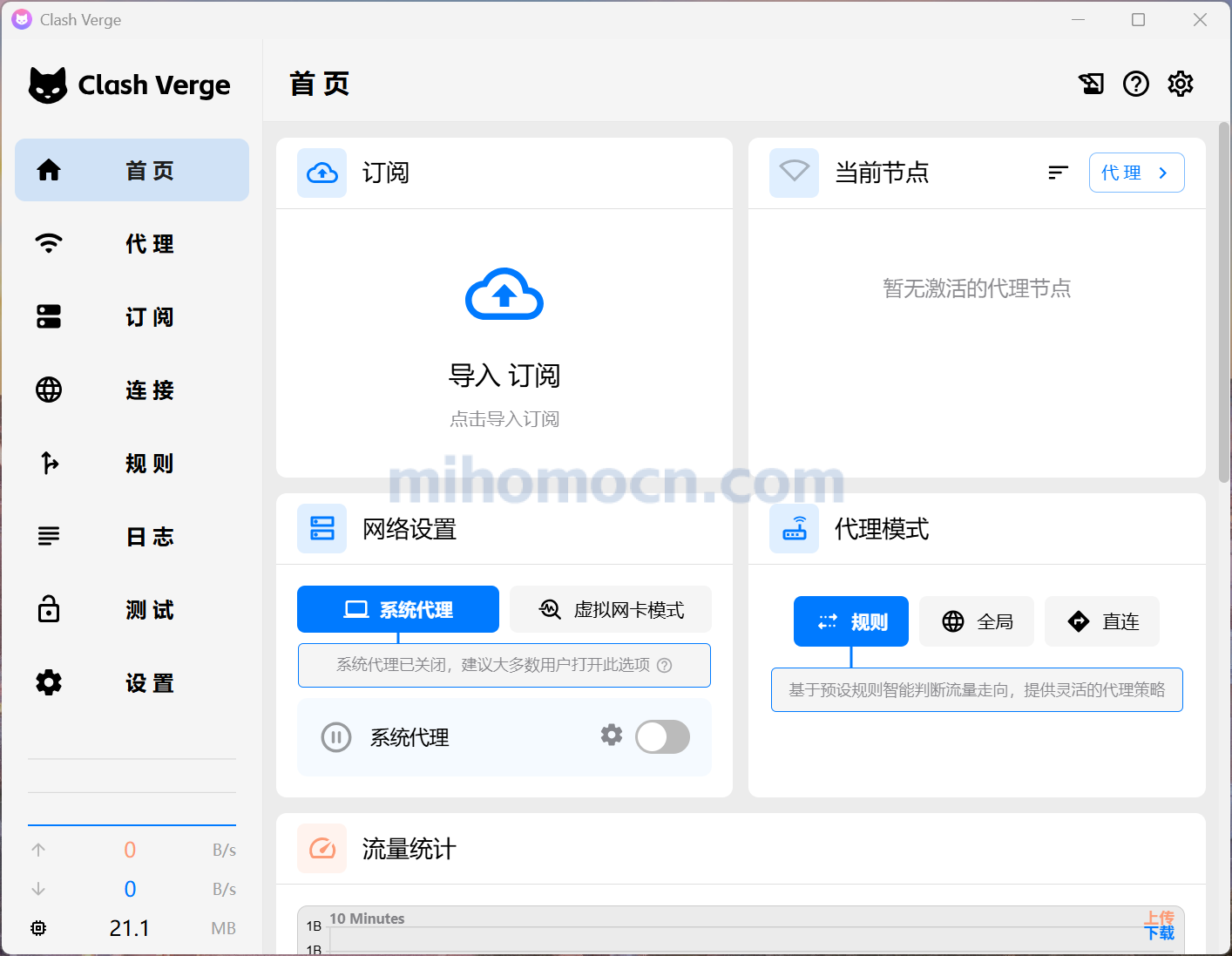Open the 设置 sidebar page
Screen dimensions: 1232x956
pos(132,682)
